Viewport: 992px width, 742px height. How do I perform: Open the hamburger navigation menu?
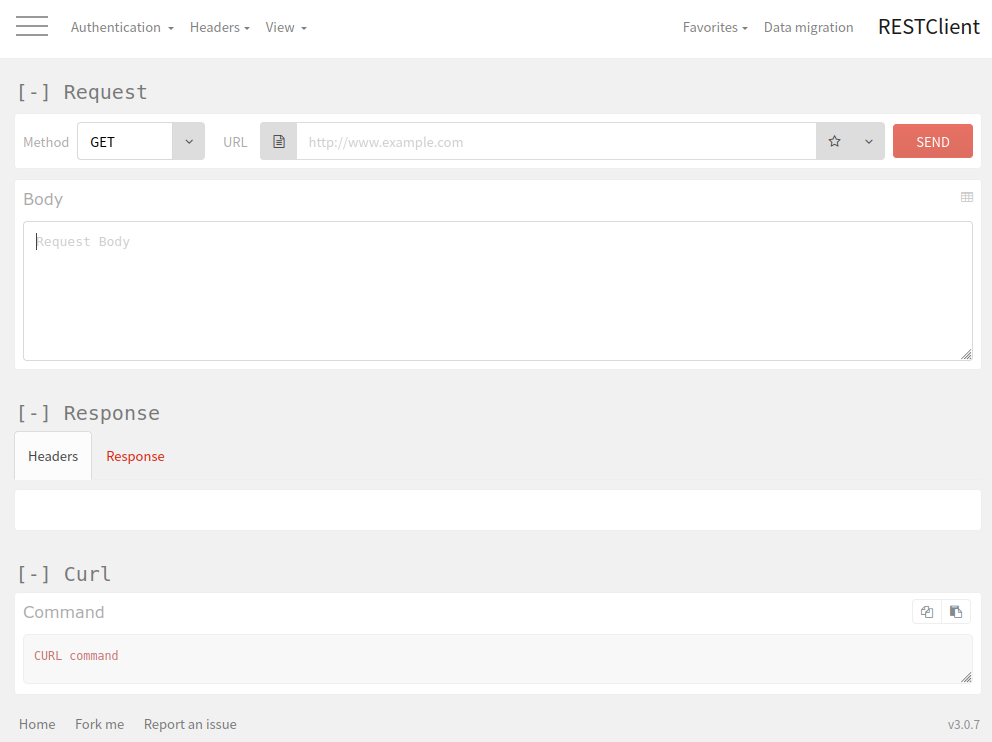tap(32, 26)
